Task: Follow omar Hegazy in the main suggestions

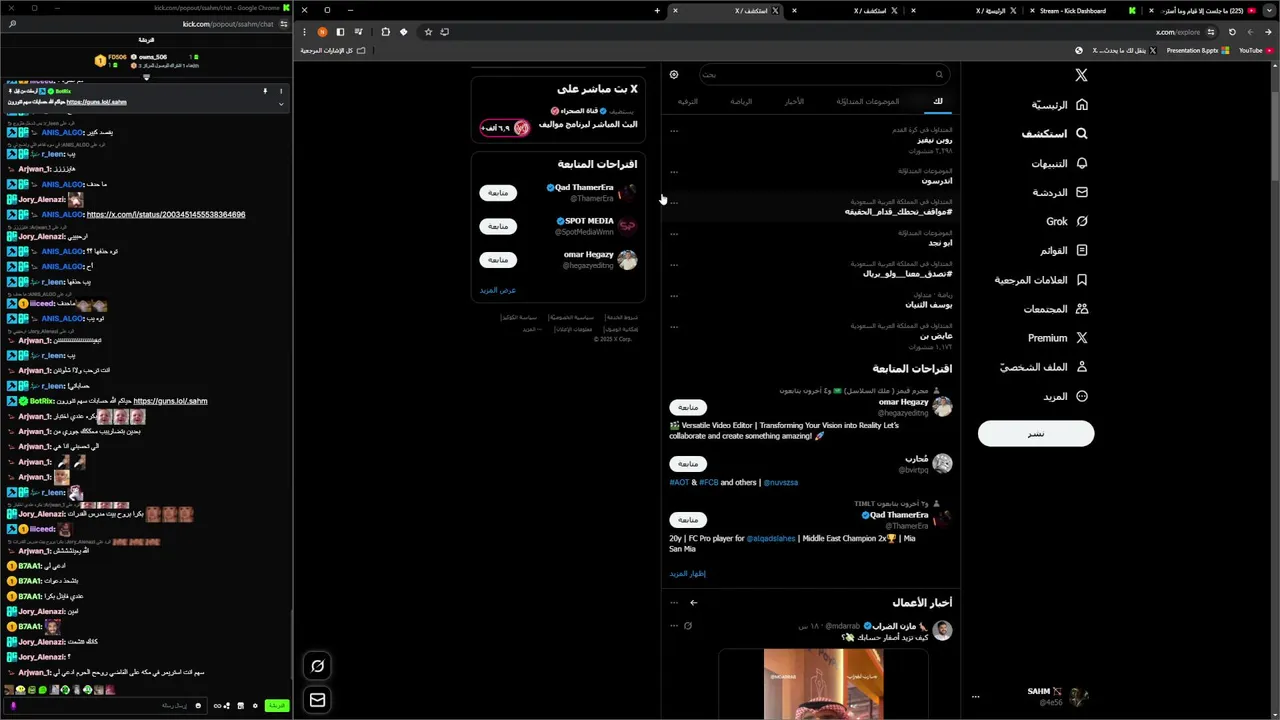Action: [x=688, y=407]
